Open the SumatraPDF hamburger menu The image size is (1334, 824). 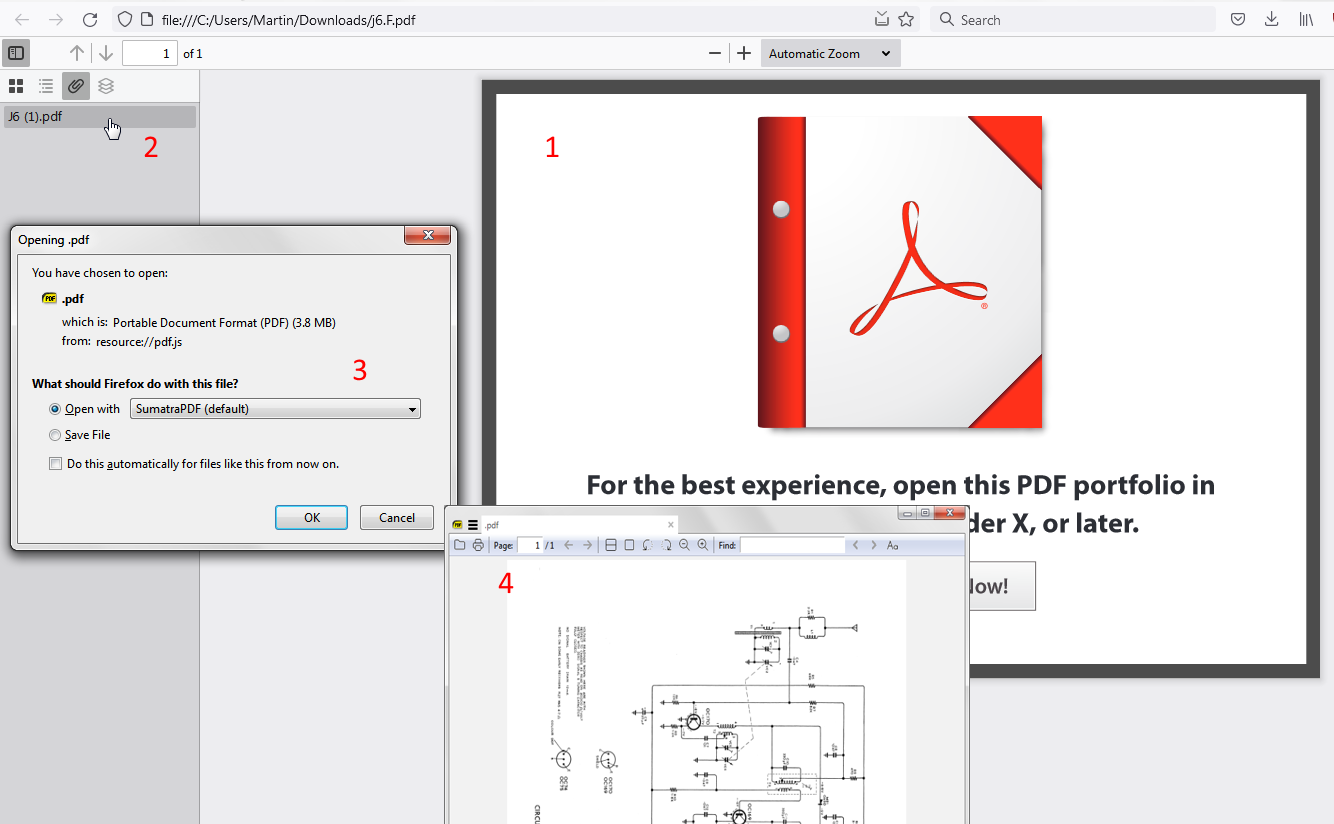tap(471, 524)
